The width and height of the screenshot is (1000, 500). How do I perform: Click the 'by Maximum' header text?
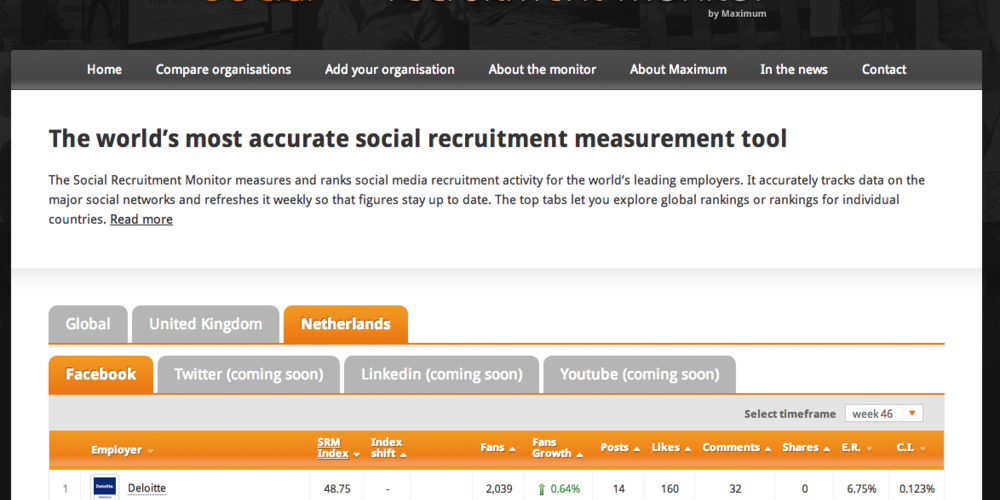click(737, 13)
